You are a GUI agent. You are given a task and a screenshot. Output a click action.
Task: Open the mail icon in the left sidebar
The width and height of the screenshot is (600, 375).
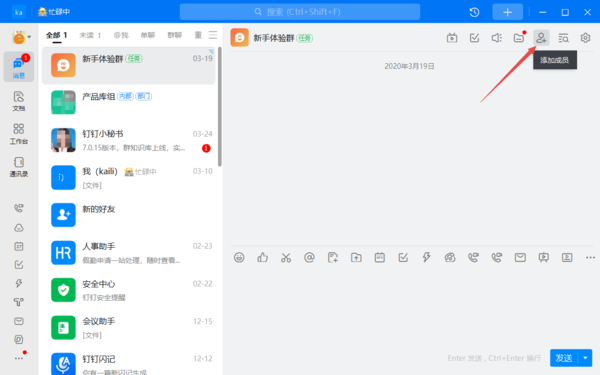19,321
